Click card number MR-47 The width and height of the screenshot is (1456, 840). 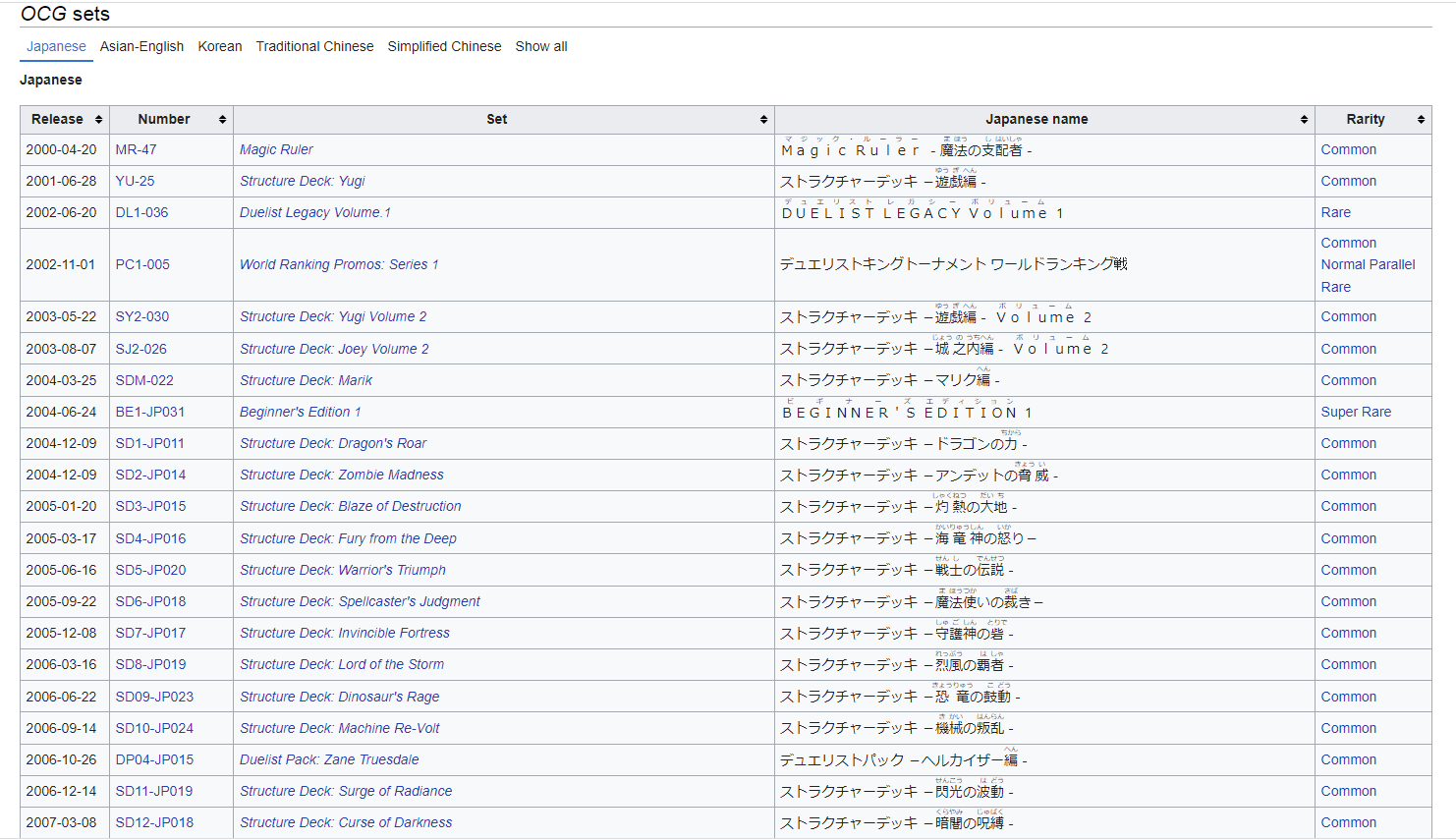(137, 149)
